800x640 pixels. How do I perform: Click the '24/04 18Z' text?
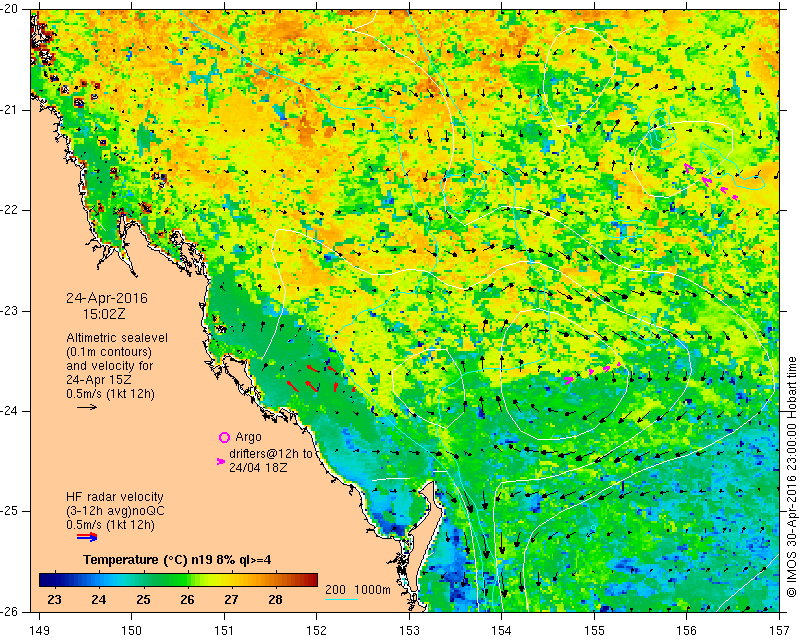[x=258, y=467]
